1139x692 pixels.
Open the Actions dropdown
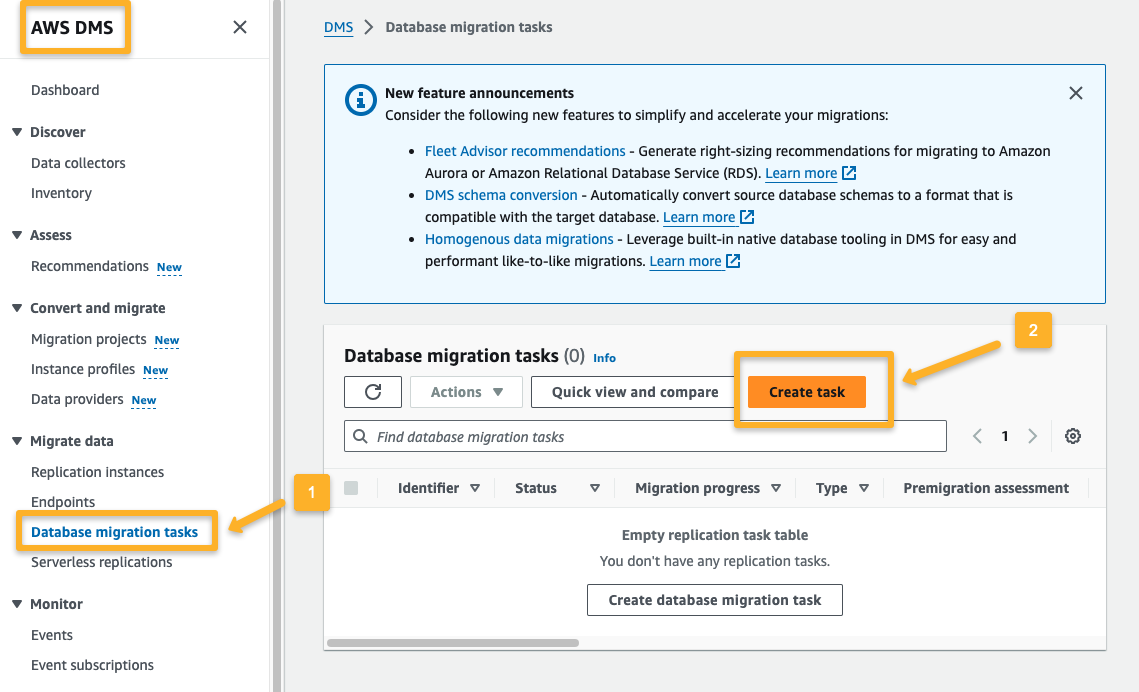tap(466, 391)
